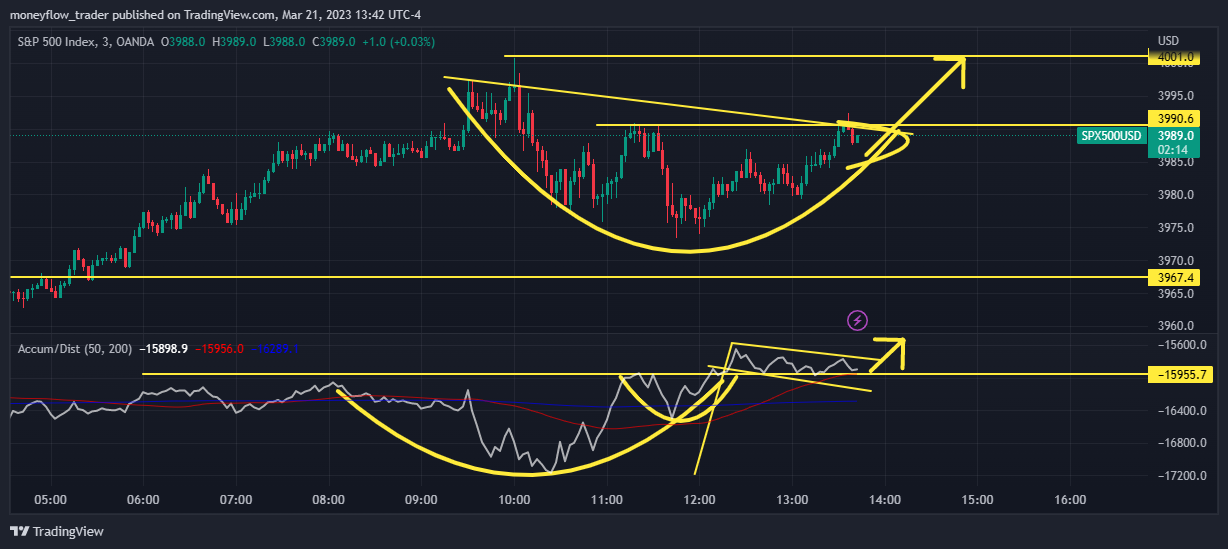Click the 3980.0 price axis label

tap(1175, 195)
